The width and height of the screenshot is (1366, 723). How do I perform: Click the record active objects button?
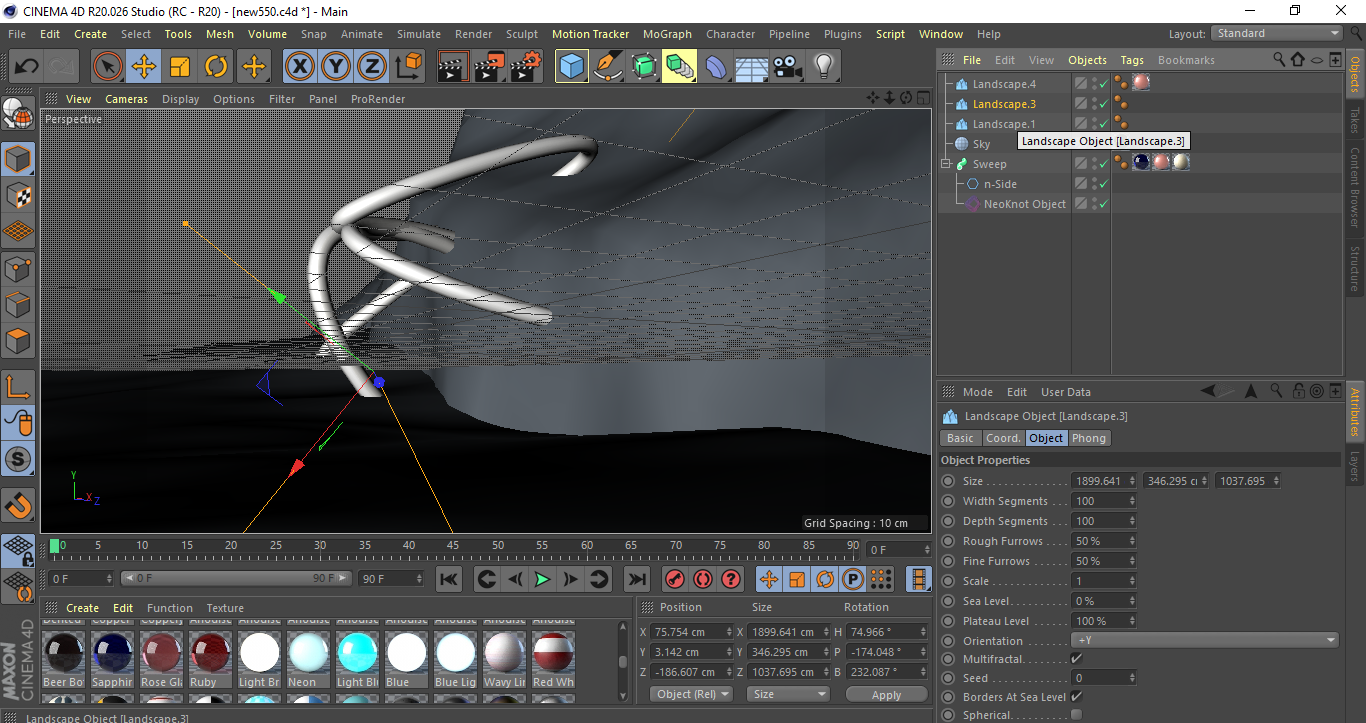point(675,579)
